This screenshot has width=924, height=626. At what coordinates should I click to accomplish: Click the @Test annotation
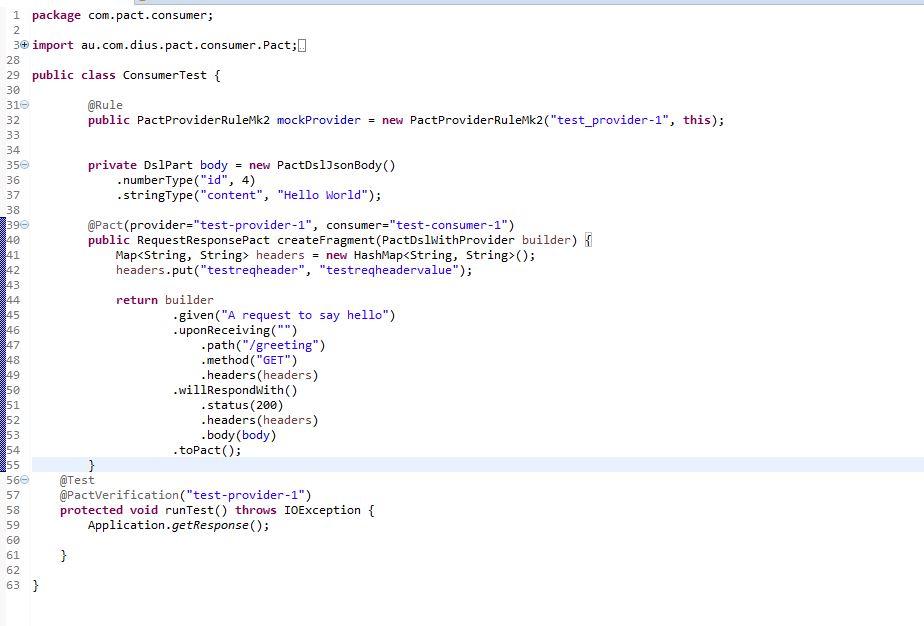point(77,480)
